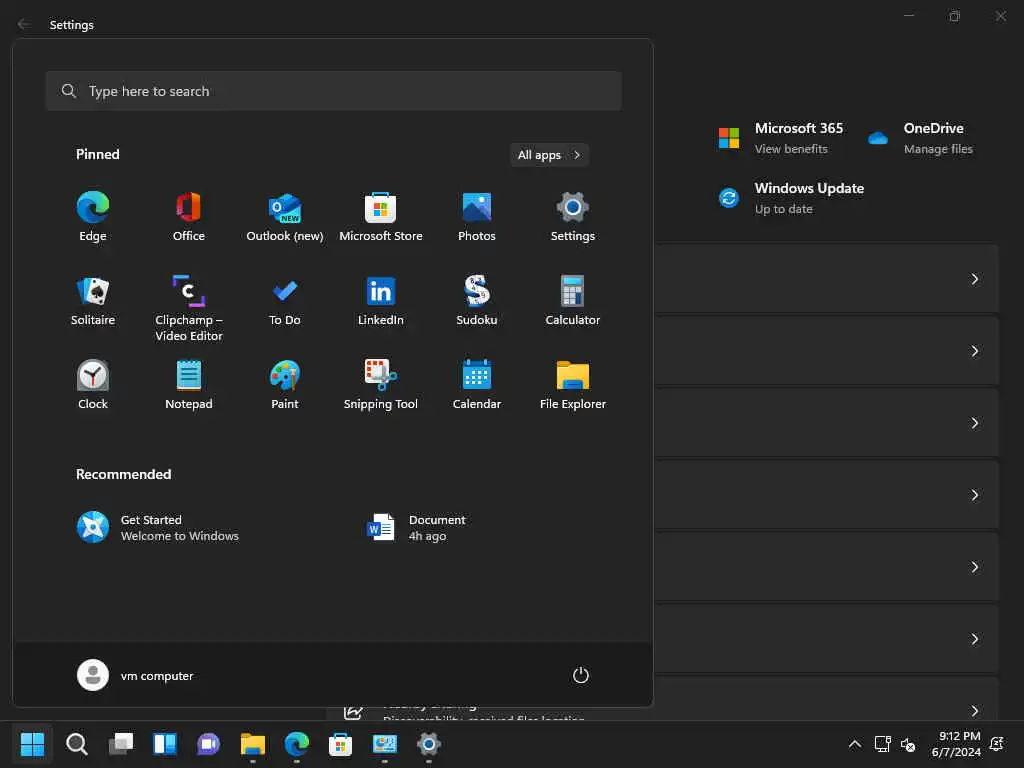
Task: Open the recommended Get Started item
Action: pyautogui.click(x=157, y=528)
